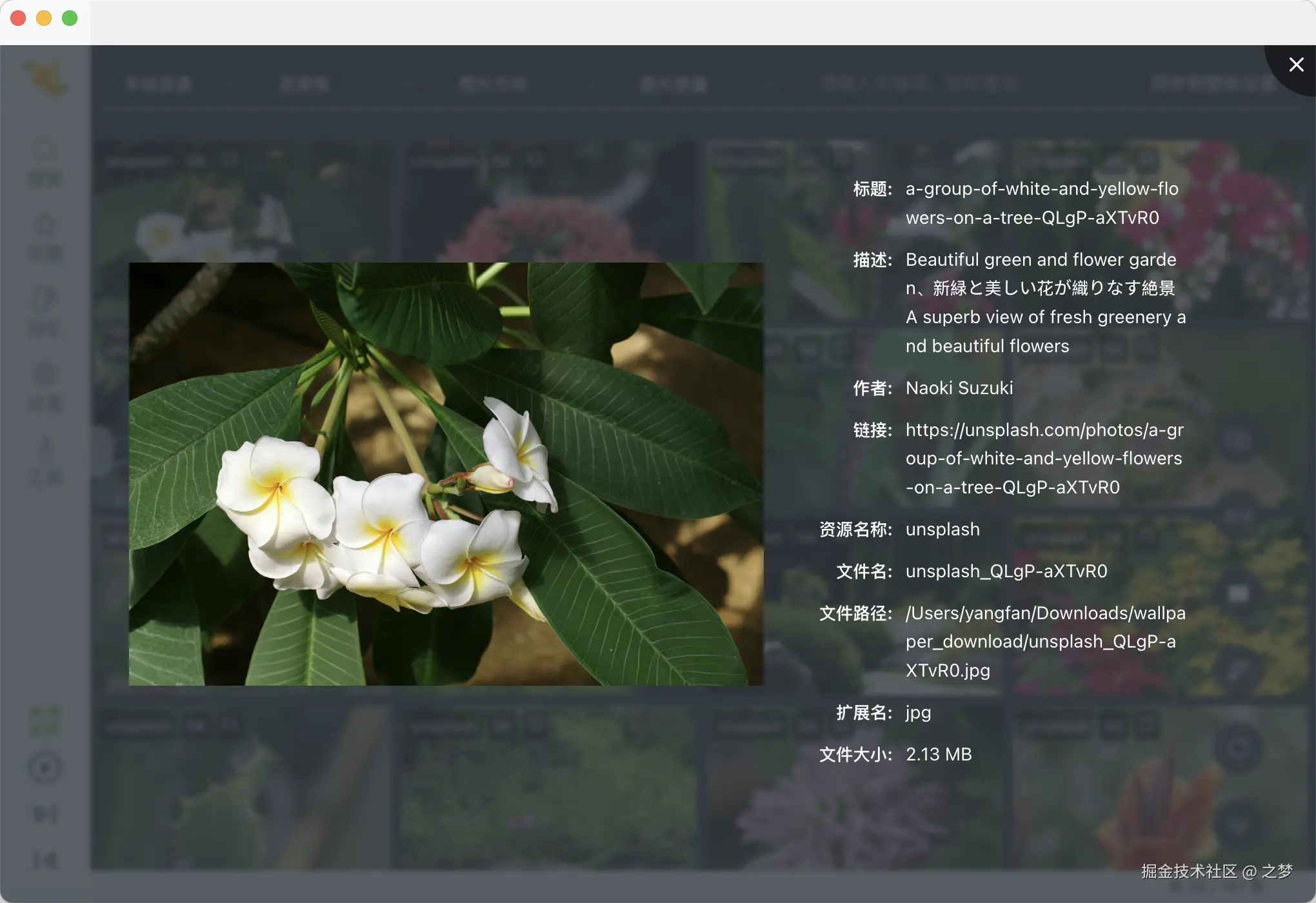Close the image details overlay with the X

pyautogui.click(x=1296, y=64)
